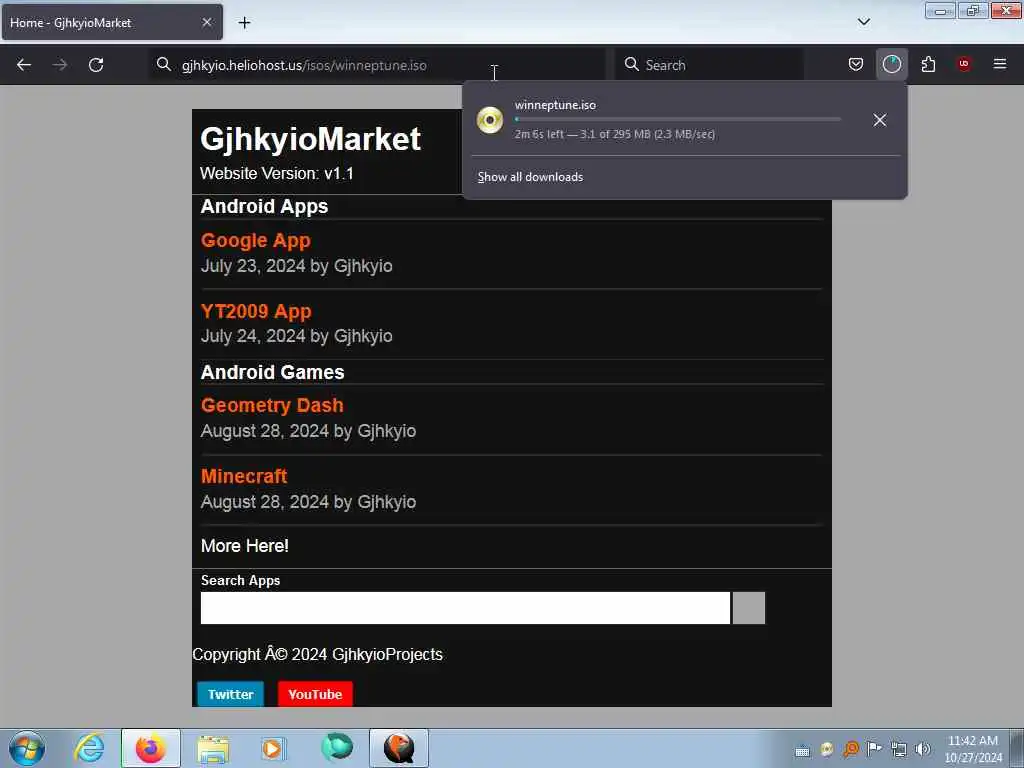Click the Android Games heading
This screenshot has height=768, width=1024.
[x=272, y=372]
